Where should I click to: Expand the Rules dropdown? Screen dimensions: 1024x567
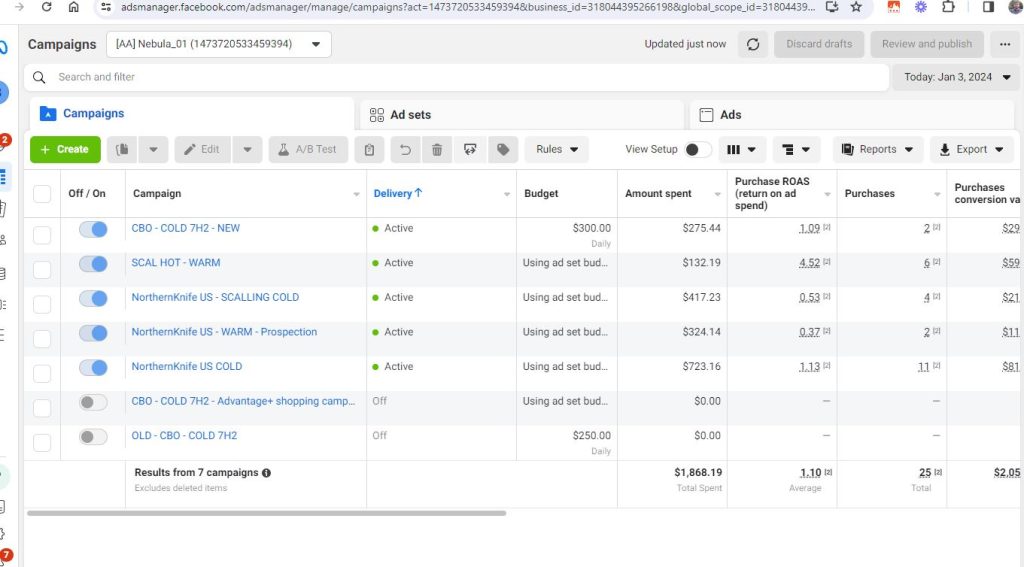[x=556, y=150]
